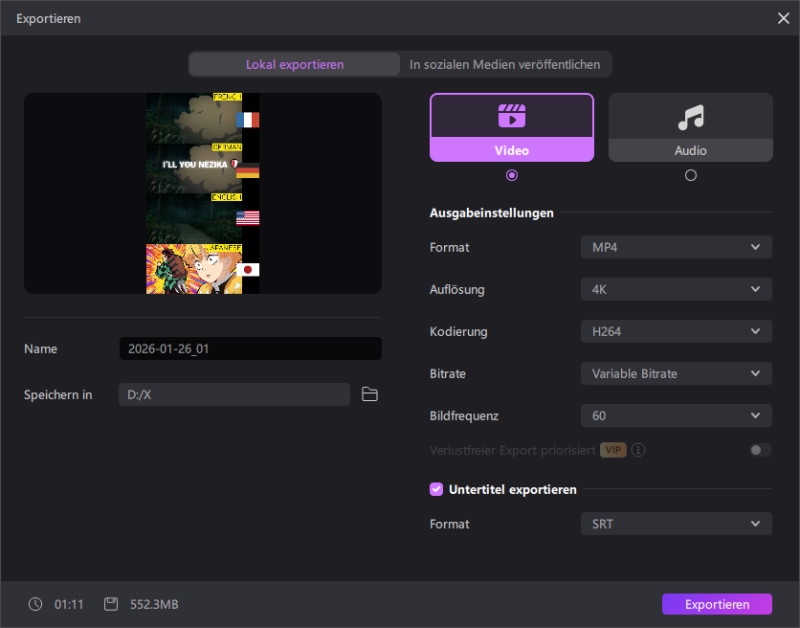Screen dimensions: 800x628
Task: Click the video clapperboard icon
Action: tap(511, 117)
